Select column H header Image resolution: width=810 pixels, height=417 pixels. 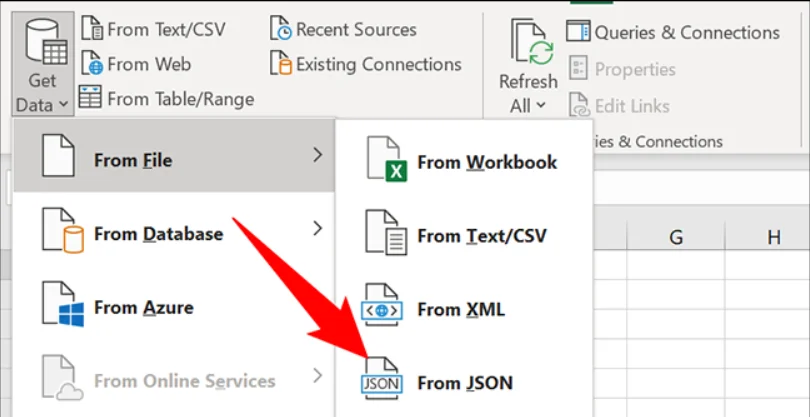(773, 237)
